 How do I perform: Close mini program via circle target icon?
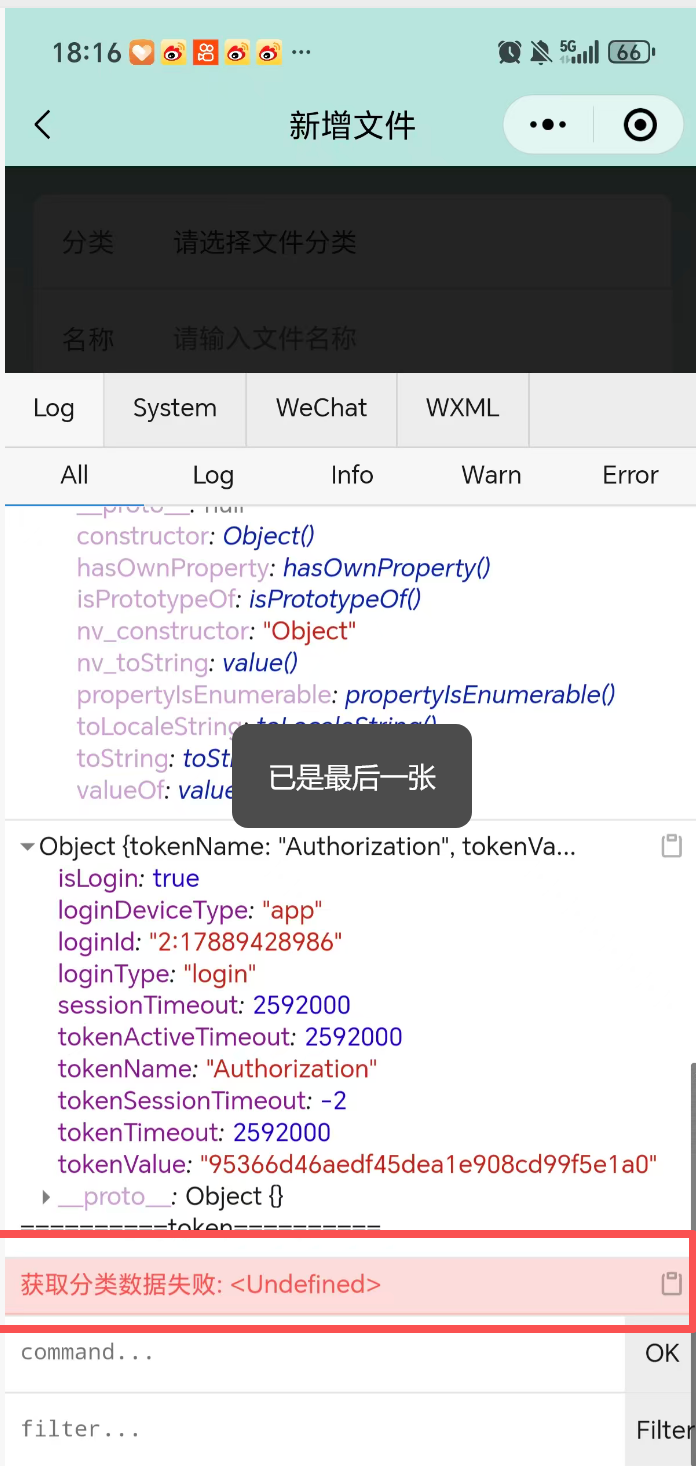tap(640, 125)
